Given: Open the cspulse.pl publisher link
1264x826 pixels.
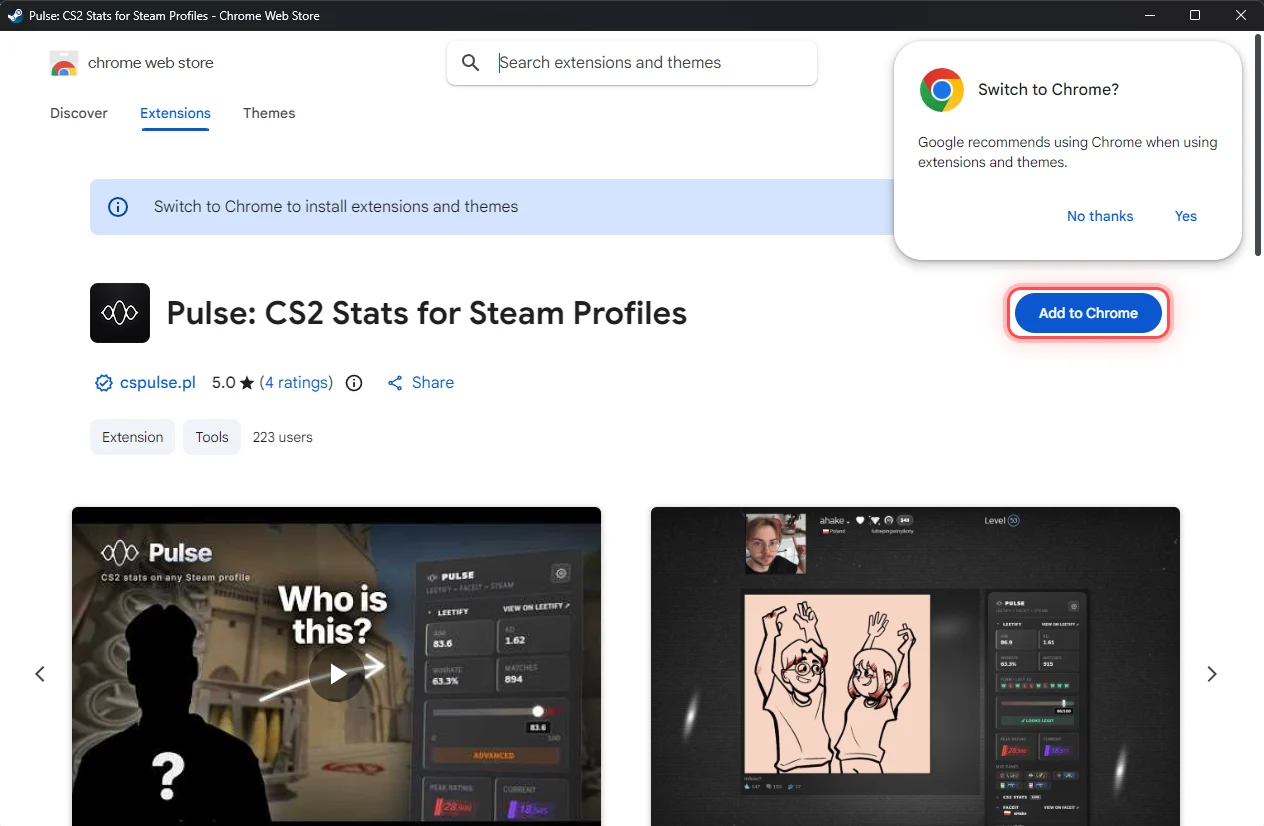Looking at the screenshot, I should click(157, 383).
